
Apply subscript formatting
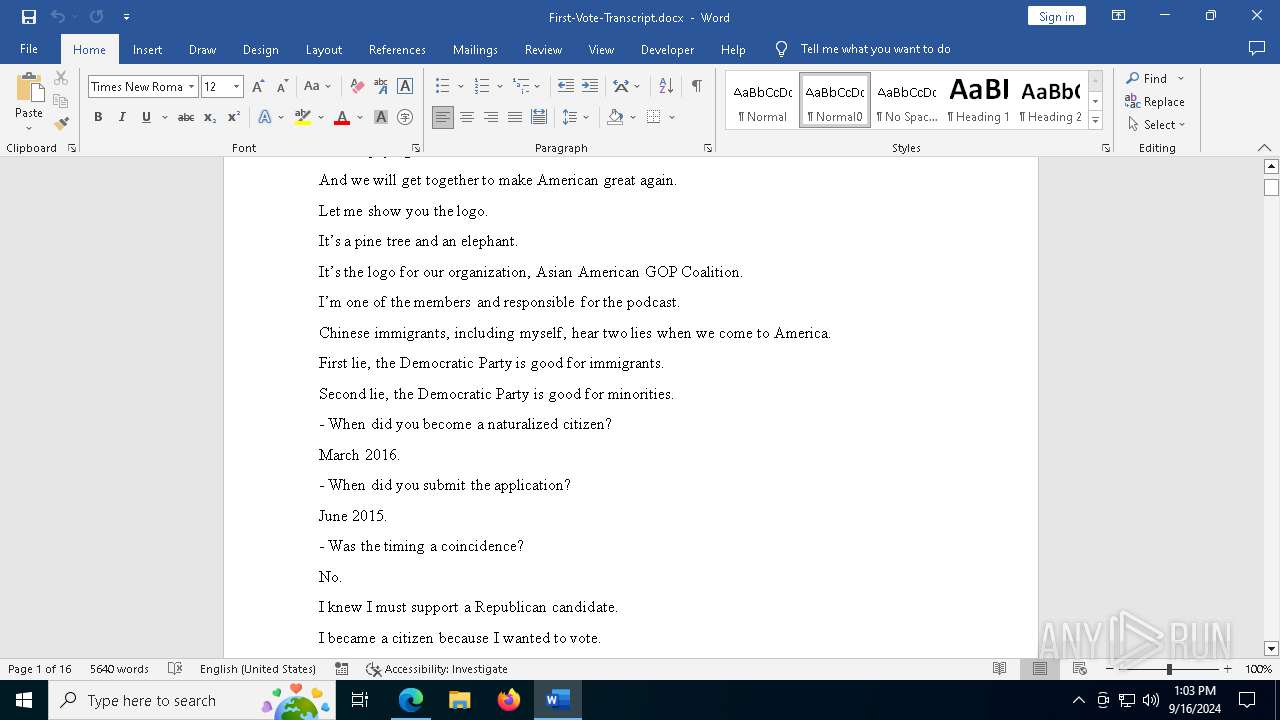pyautogui.click(x=210, y=117)
